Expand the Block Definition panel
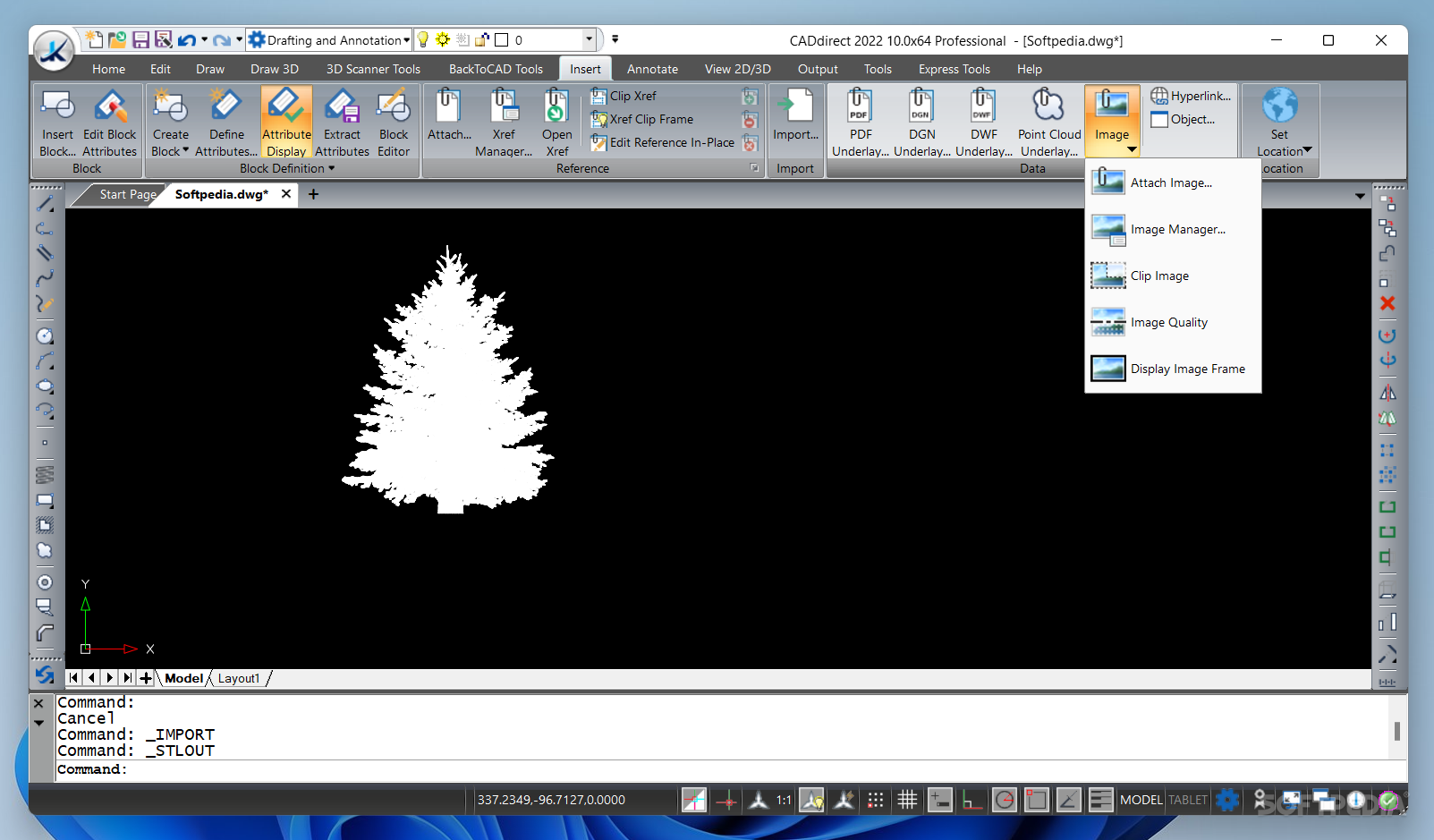 coord(287,168)
